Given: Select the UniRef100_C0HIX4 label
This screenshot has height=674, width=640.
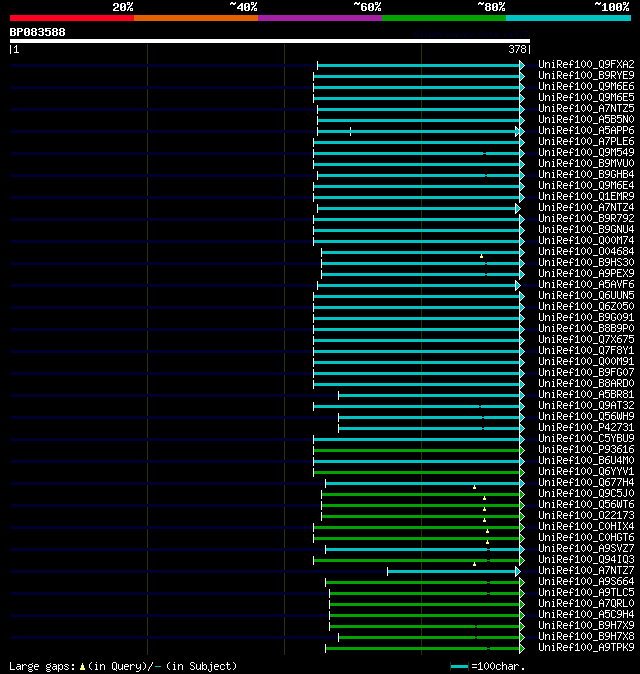Looking at the screenshot, I should coord(586,527).
